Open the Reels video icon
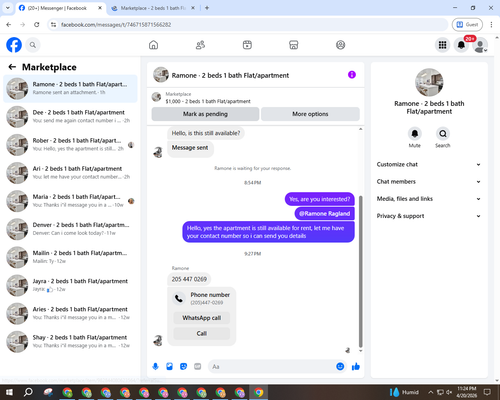Image resolution: width=500 pixels, height=400 pixels. point(247,45)
